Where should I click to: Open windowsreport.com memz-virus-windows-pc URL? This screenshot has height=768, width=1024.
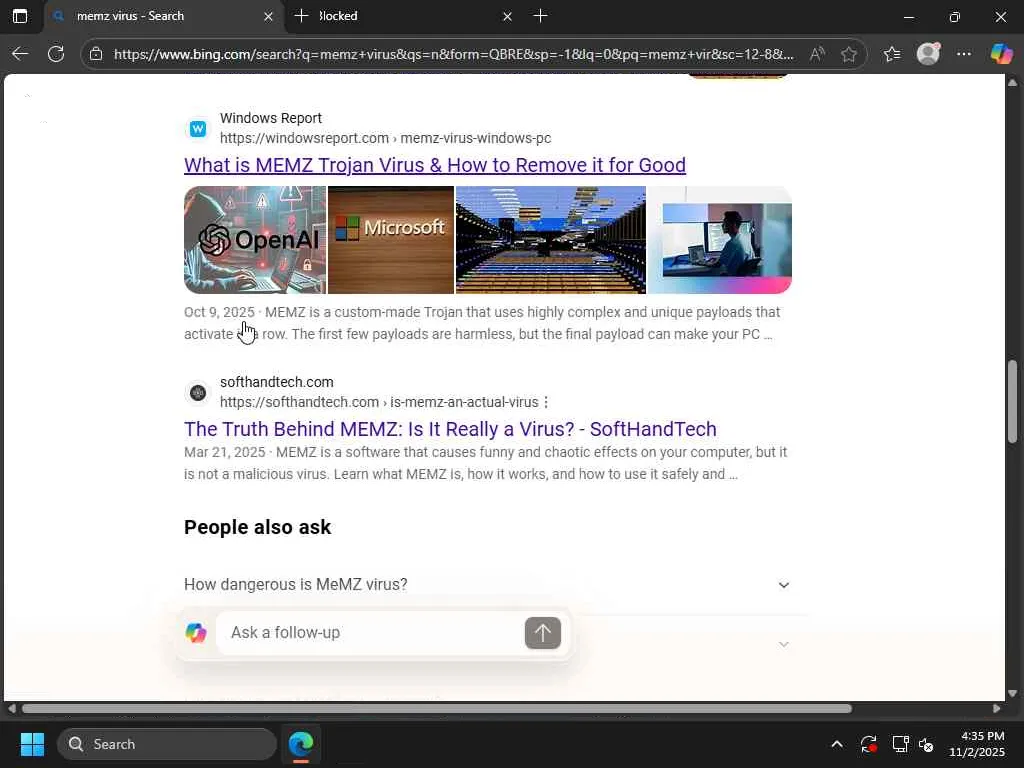click(385, 138)
